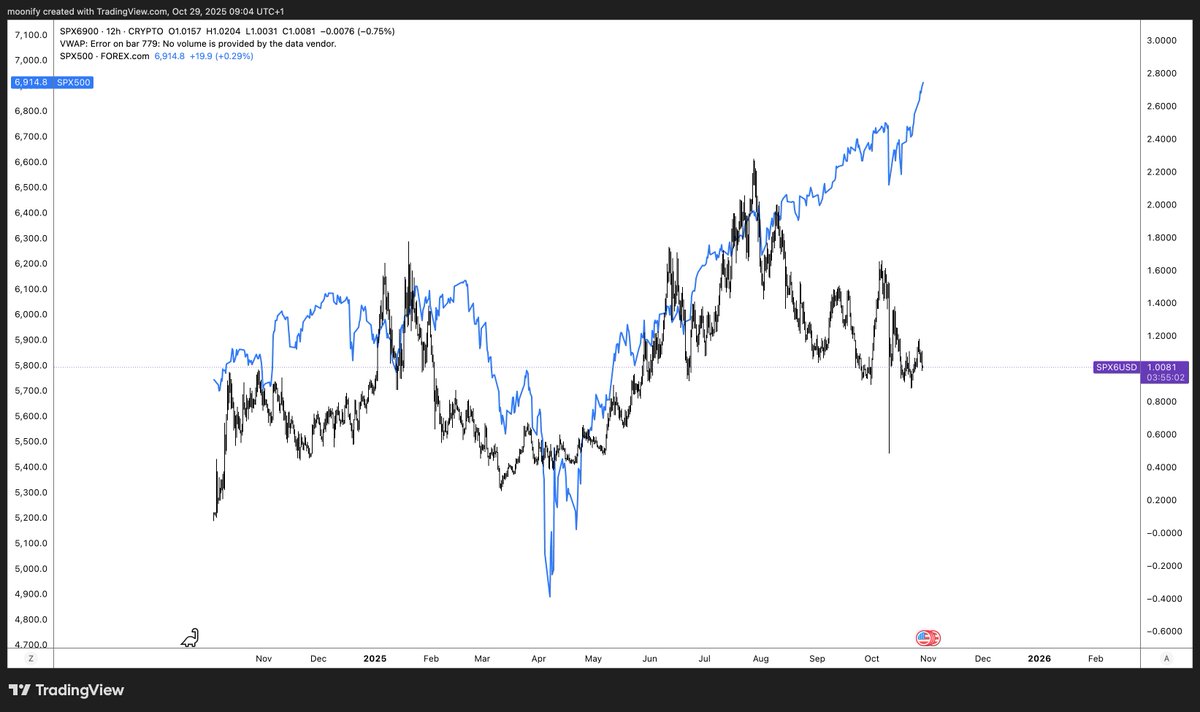Click the 6,000.0 value on left price scale
Image resolution: width=1200 pixels, height=712 pixels.
(31, 315)
